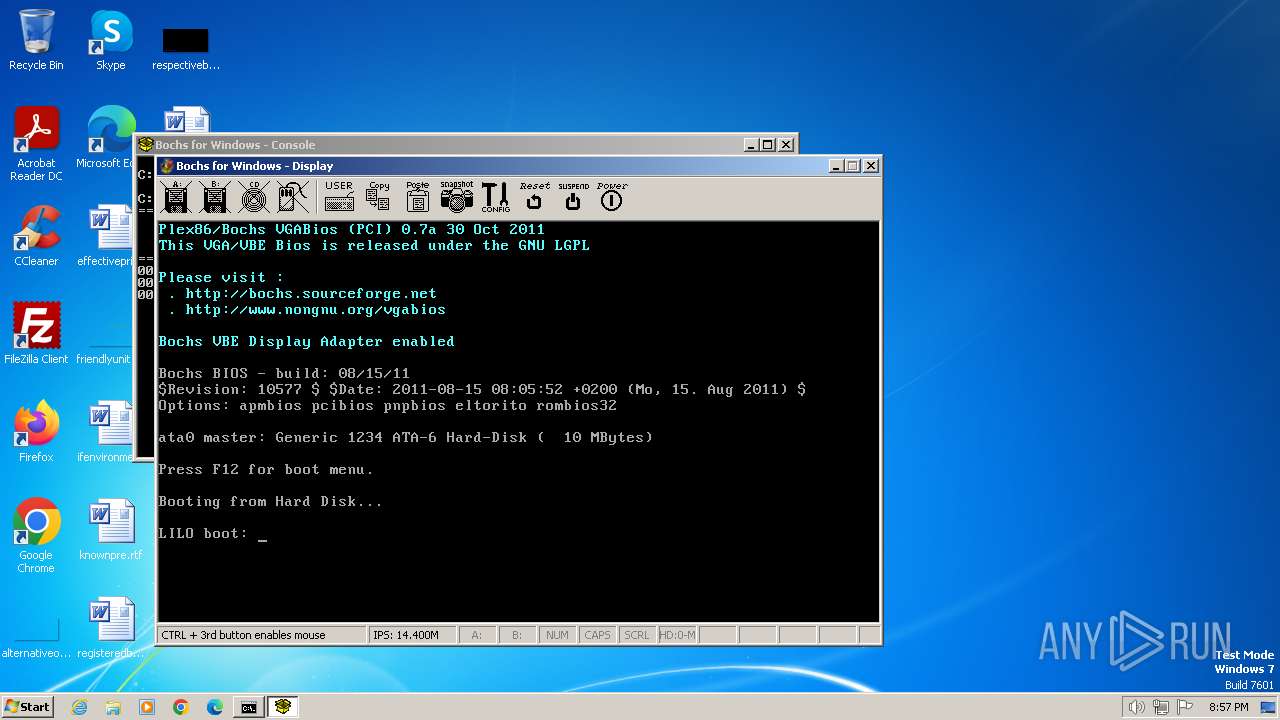Switch to Bochs taskbar button

point(284,707)
